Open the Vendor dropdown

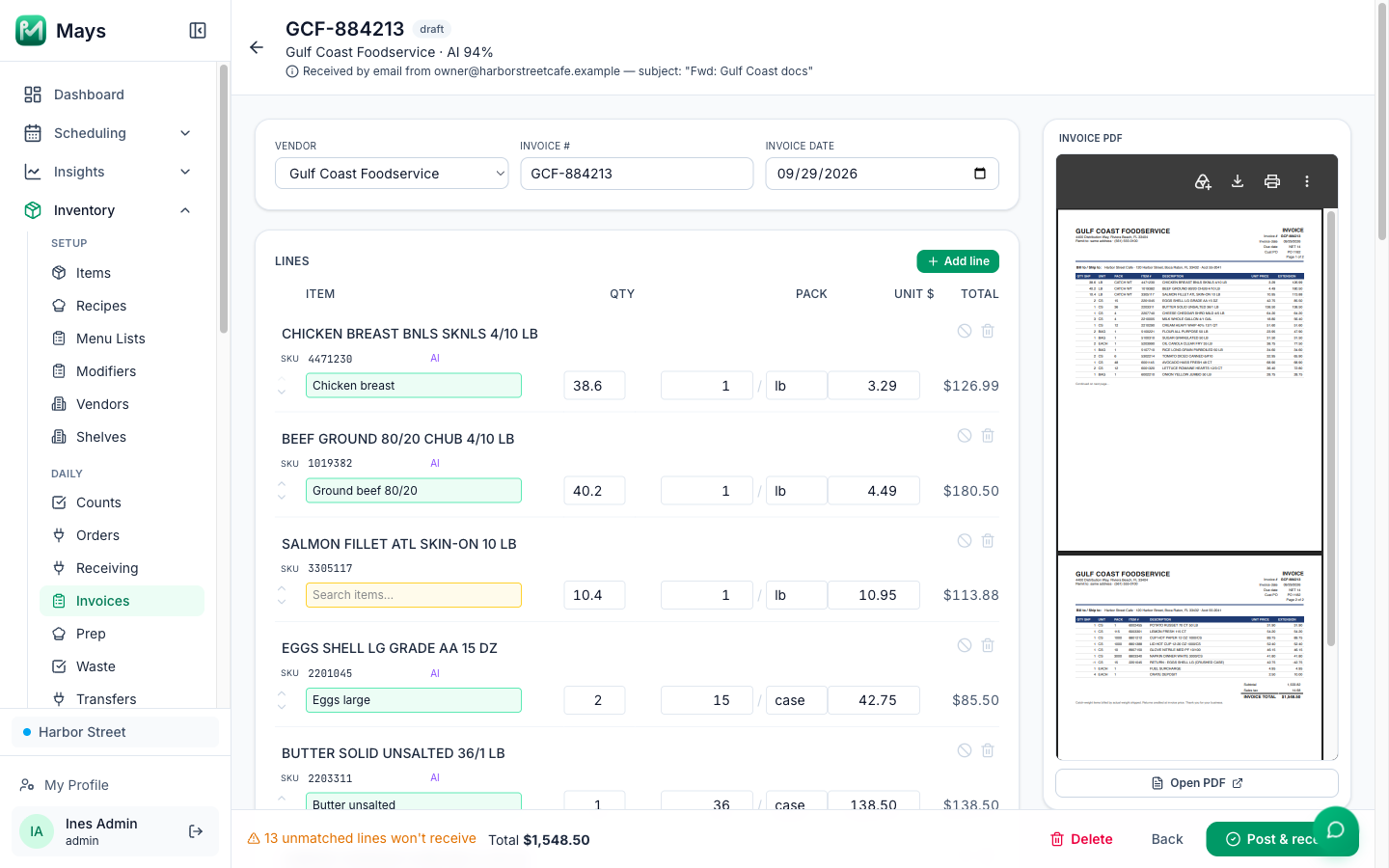(x=392, y=174)
